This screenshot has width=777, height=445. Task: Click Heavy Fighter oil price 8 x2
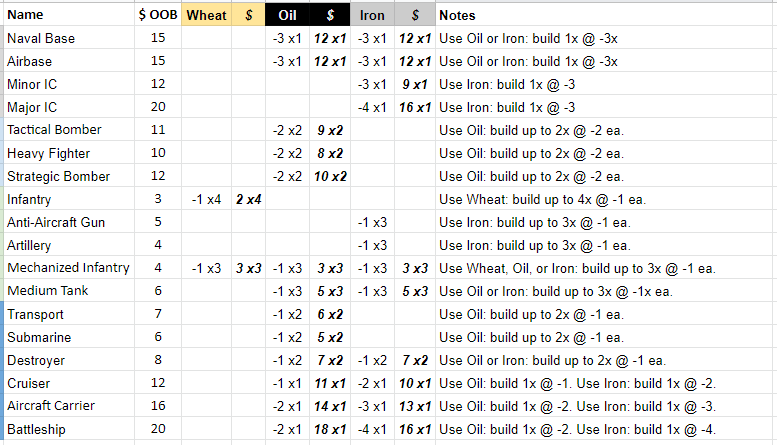[x=330, y=153]
